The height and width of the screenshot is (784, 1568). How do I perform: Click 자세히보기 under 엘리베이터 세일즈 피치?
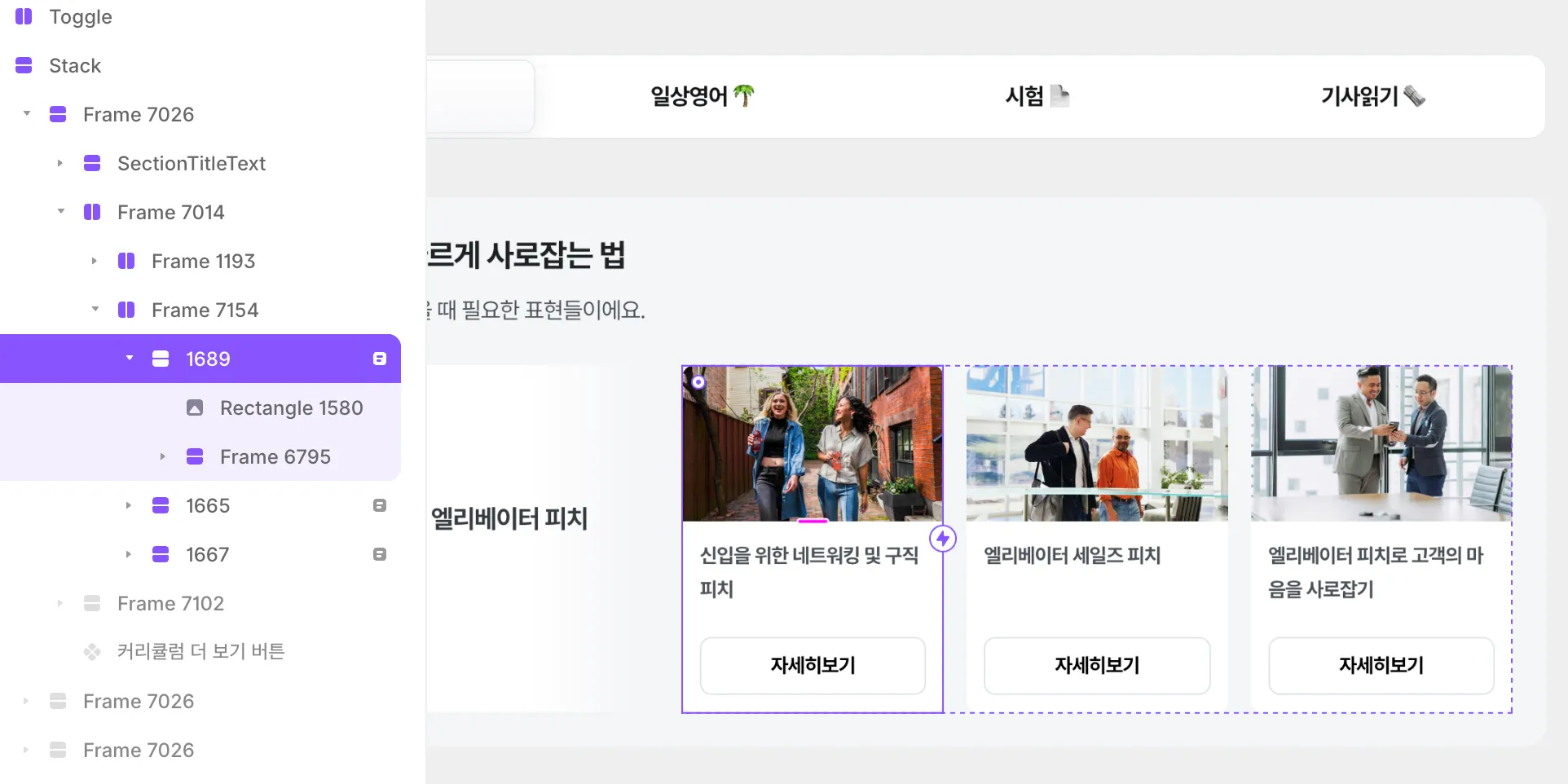point(1097,665)
